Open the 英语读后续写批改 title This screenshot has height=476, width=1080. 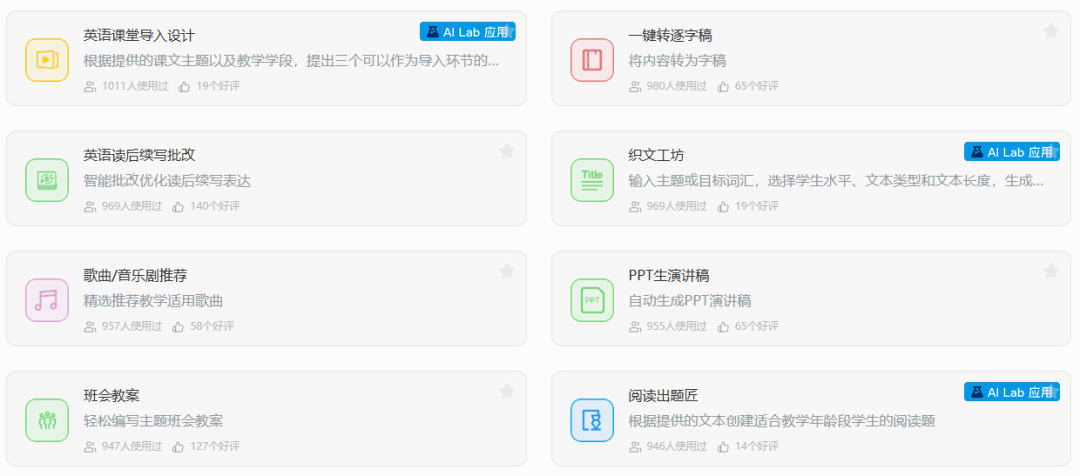(139, 155)
